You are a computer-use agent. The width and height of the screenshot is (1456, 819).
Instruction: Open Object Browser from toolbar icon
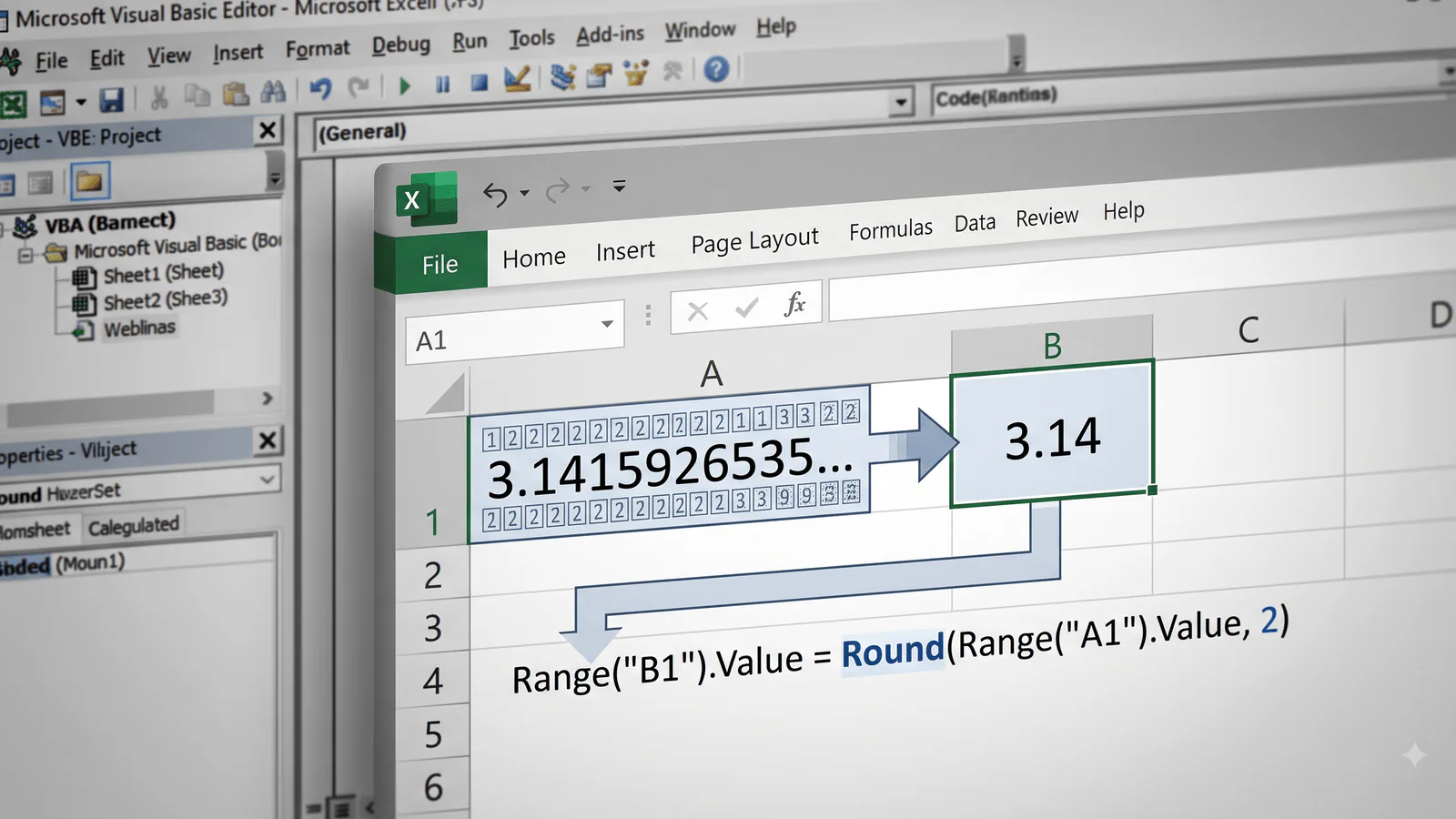coord(635,73)
